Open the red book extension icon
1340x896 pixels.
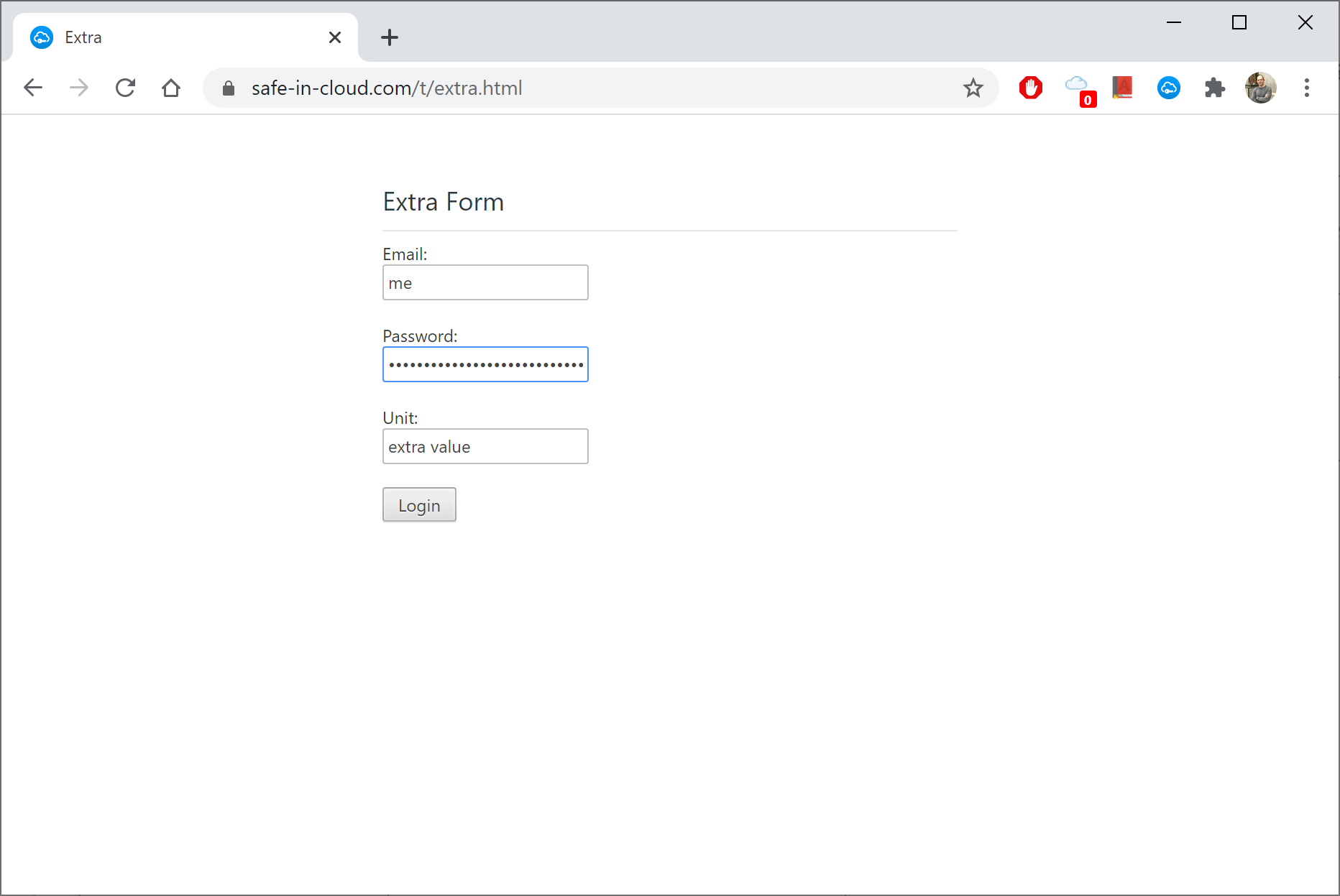coord(1123,88)
